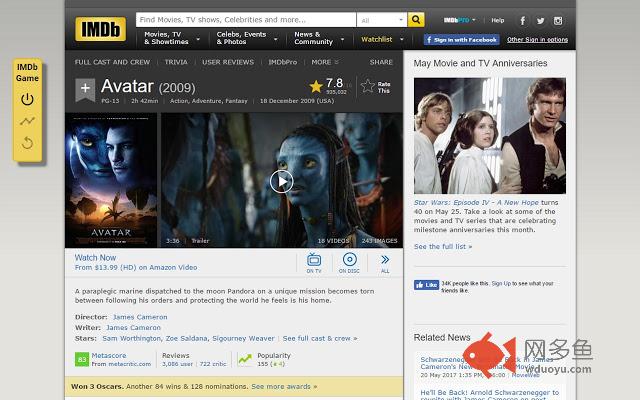Click in the Find Movies search field

click(246, 20)
